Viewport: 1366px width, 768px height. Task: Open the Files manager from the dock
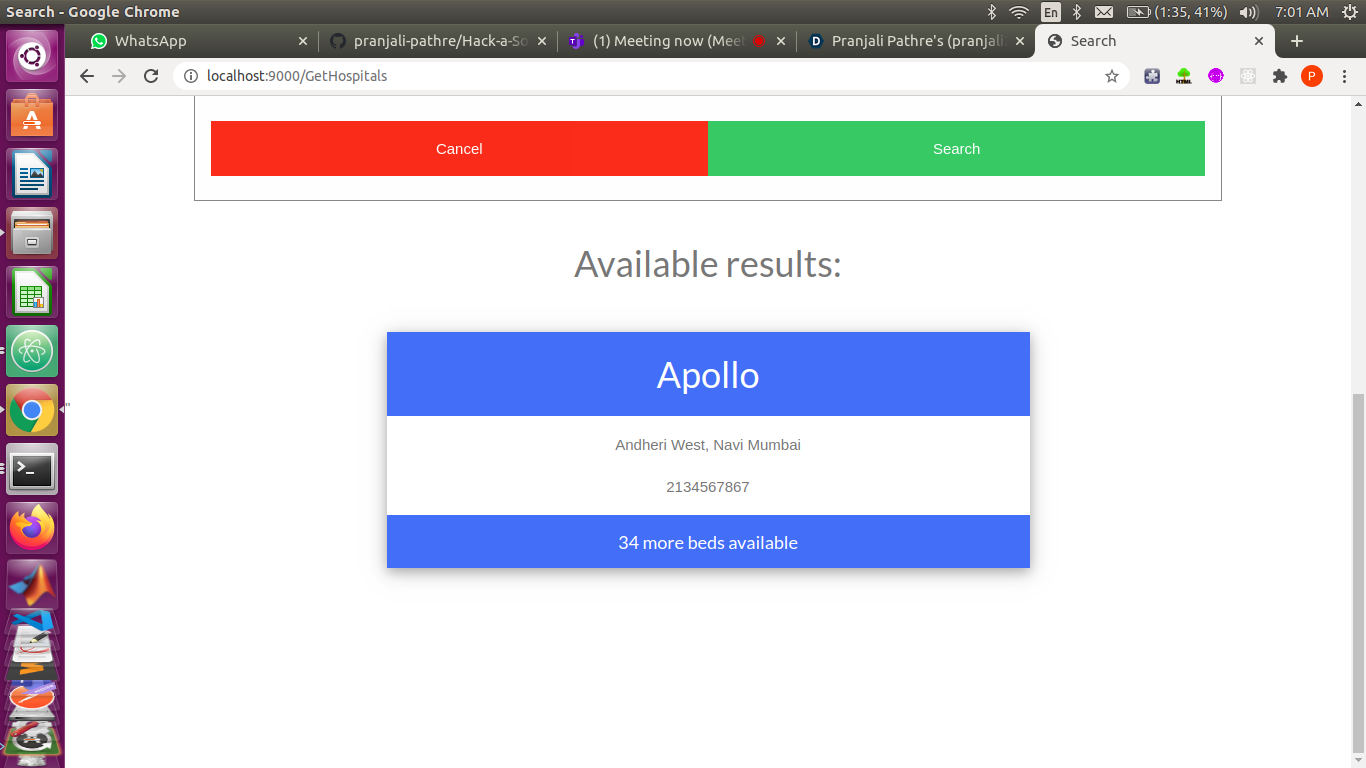click(32, 233)
